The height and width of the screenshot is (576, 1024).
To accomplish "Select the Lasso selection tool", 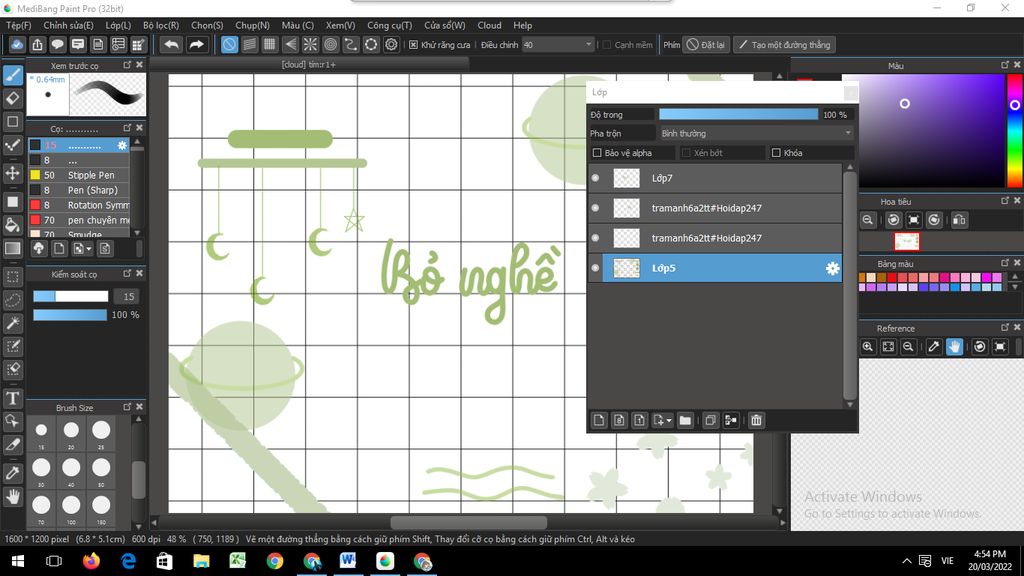I will [x=12, y=300].
